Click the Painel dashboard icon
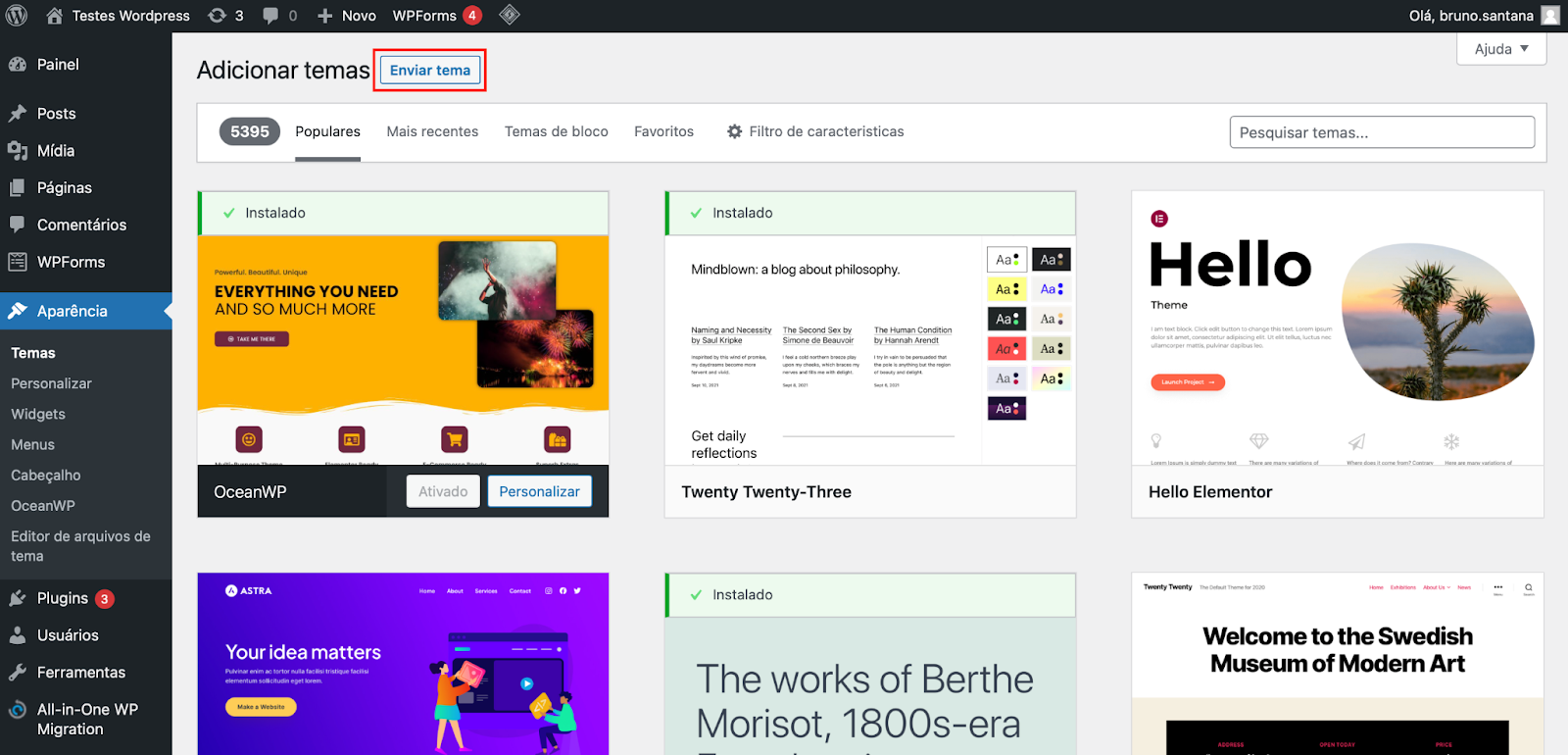This screenshot has width=1568, height=755. 18,65
